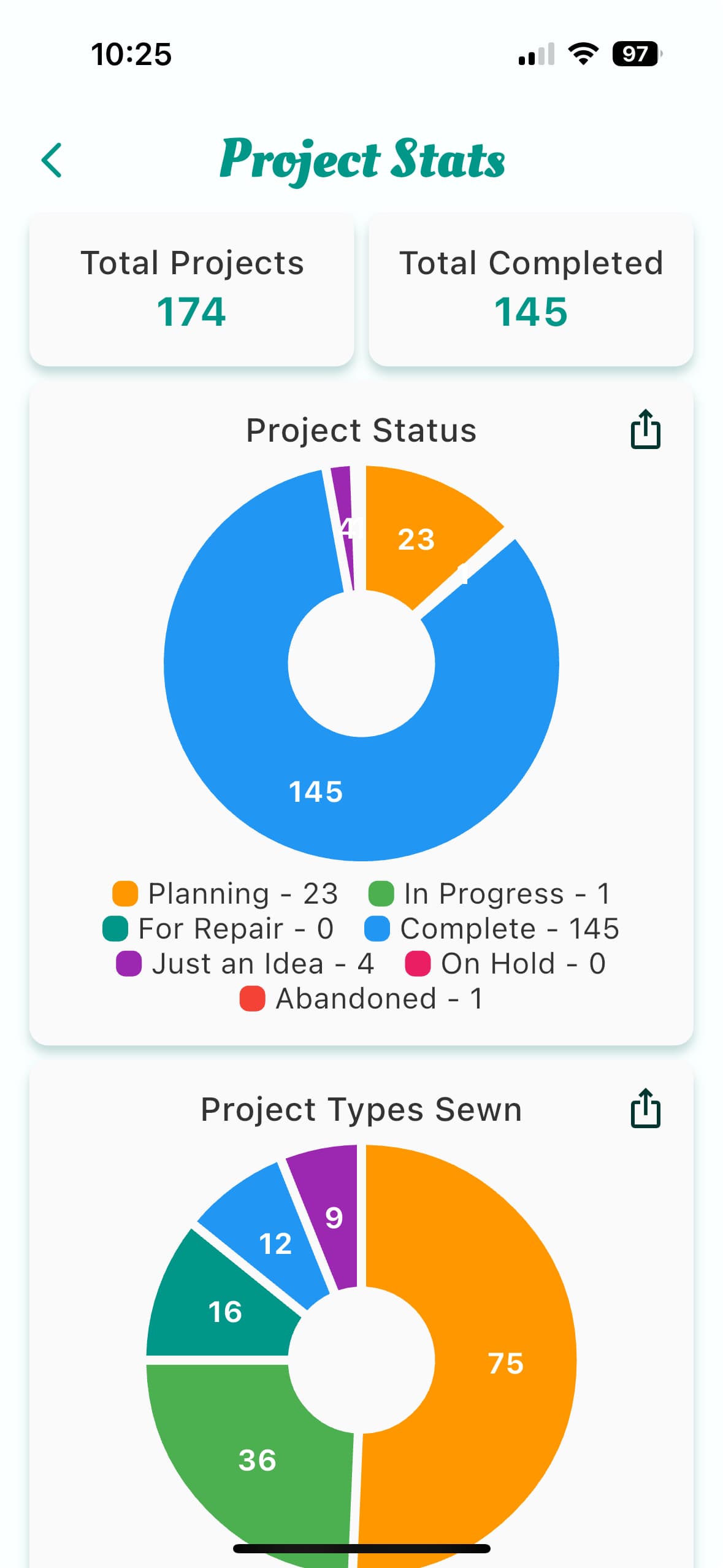Share the Project Status chart

pos(645,429)
